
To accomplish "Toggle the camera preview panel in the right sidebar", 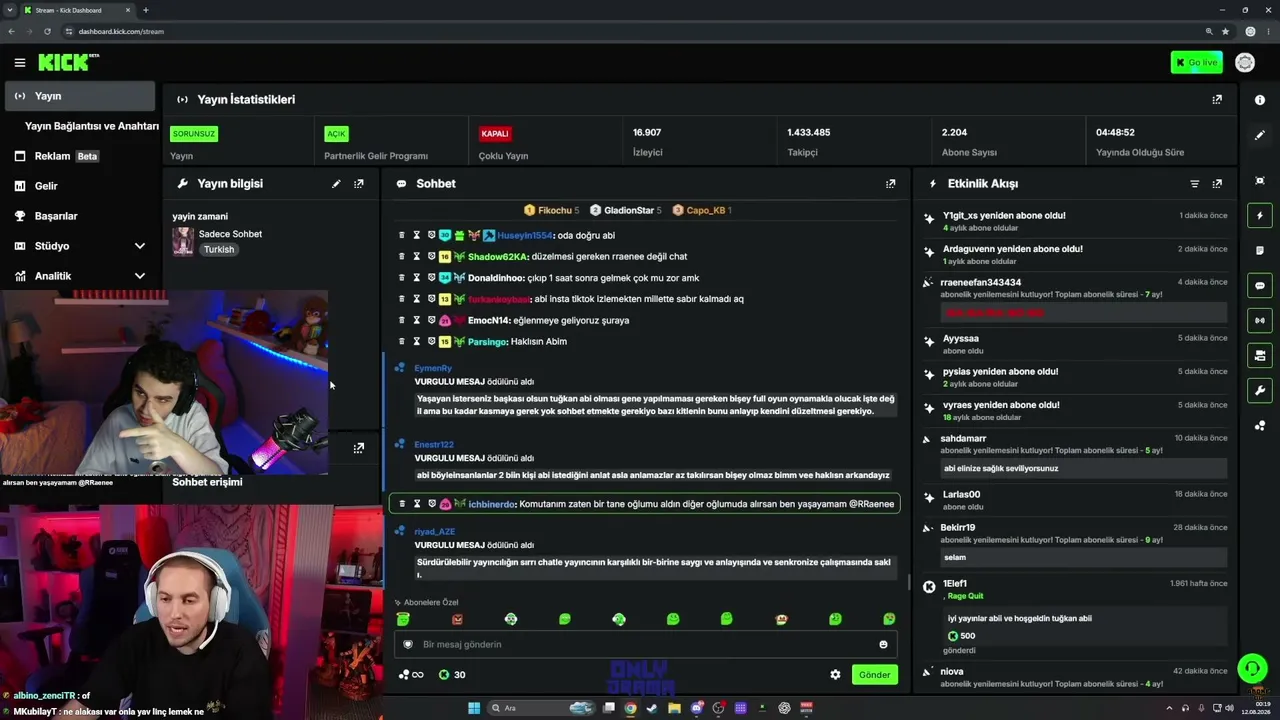I will pyautogui.click(x=1260, y=356).
